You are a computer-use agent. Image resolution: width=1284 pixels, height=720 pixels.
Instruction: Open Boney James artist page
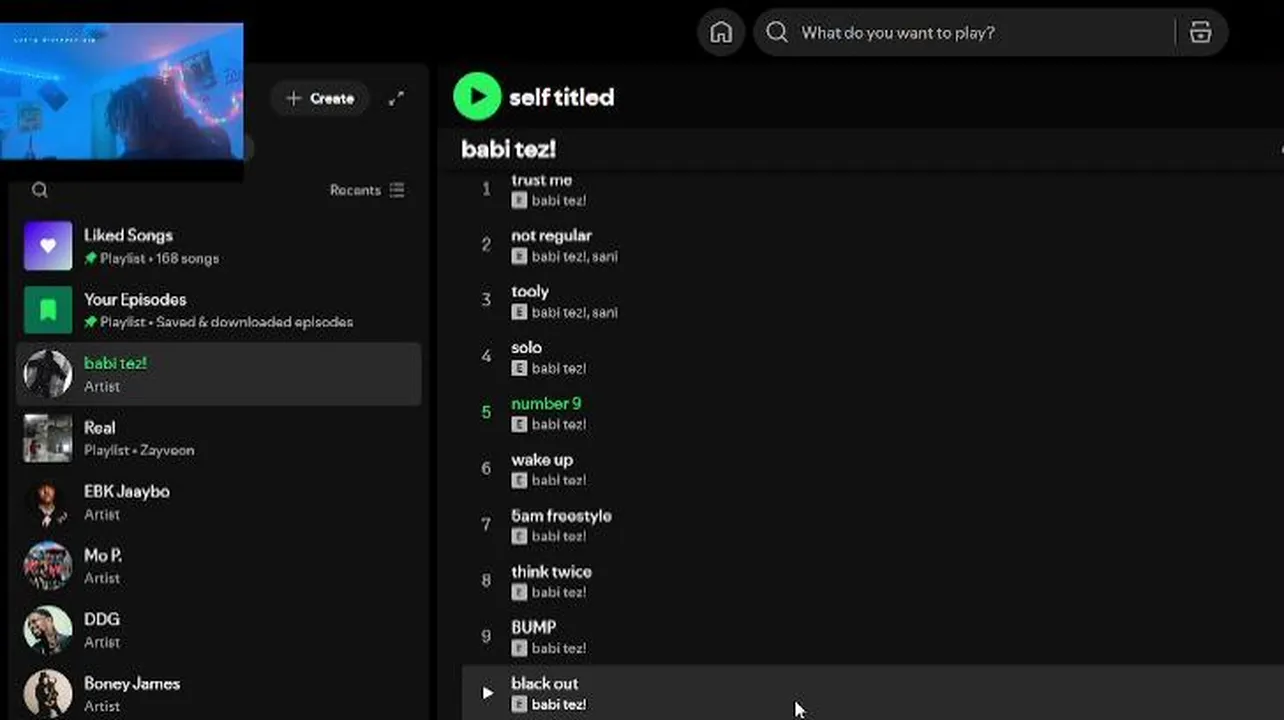click(x=132, y=684)
